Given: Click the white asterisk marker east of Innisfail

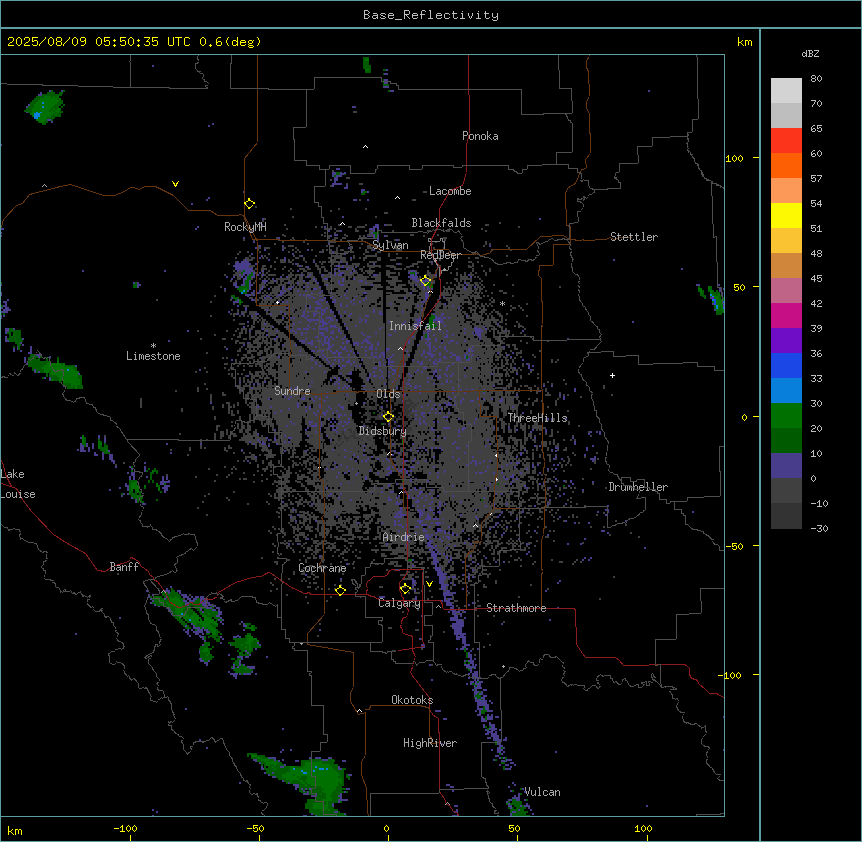Looking at the screenshot, I should click(502, 303).
